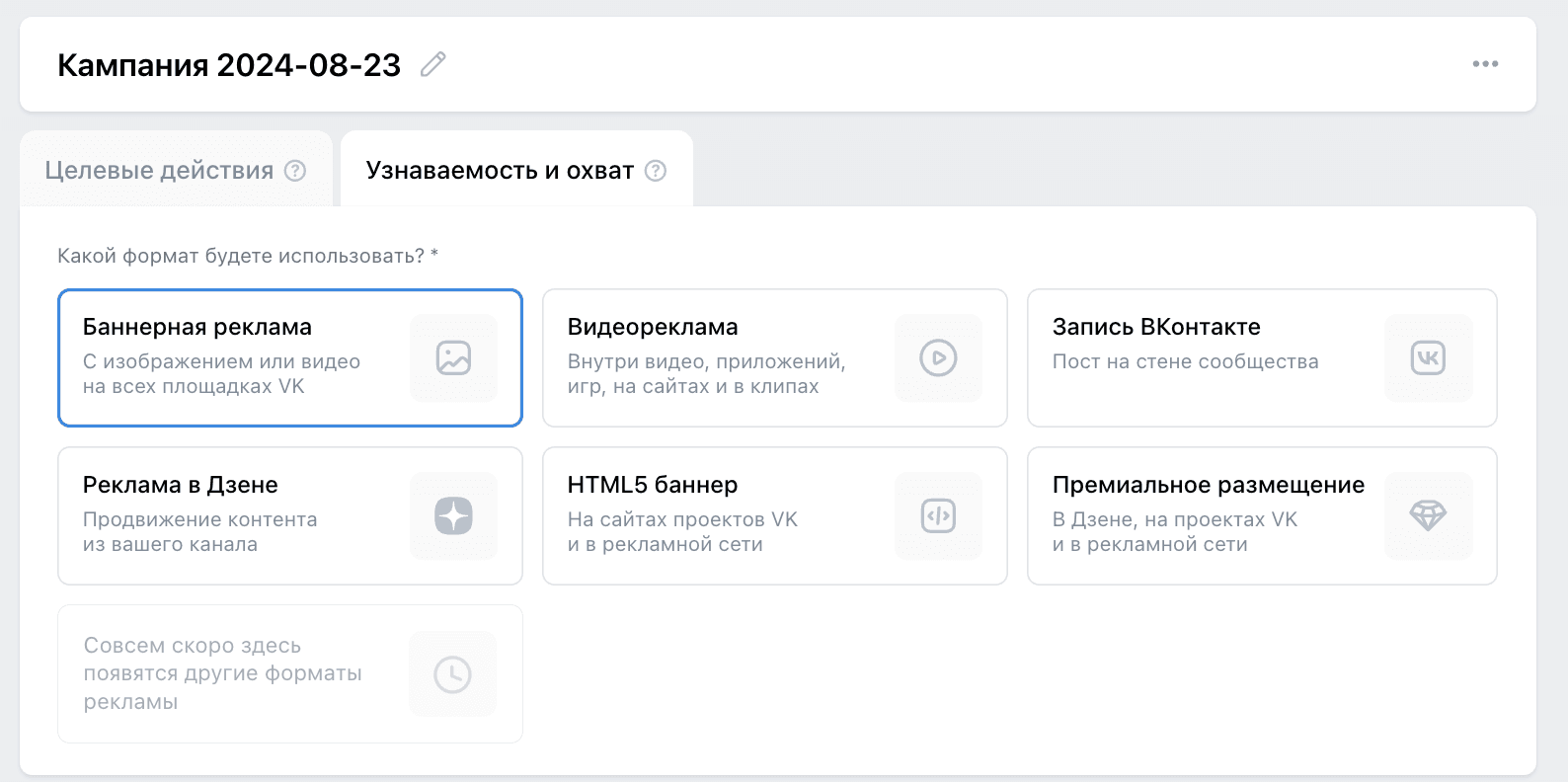Click text Продвижение контента из вашего канала
Screen dimensions: 1568x782
tap(200, 531)
